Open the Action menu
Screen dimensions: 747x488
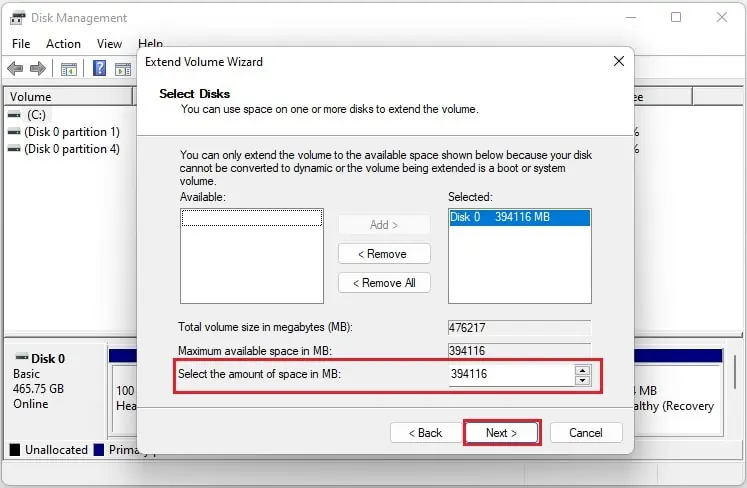pyautogui.click(x=63, y=44)
